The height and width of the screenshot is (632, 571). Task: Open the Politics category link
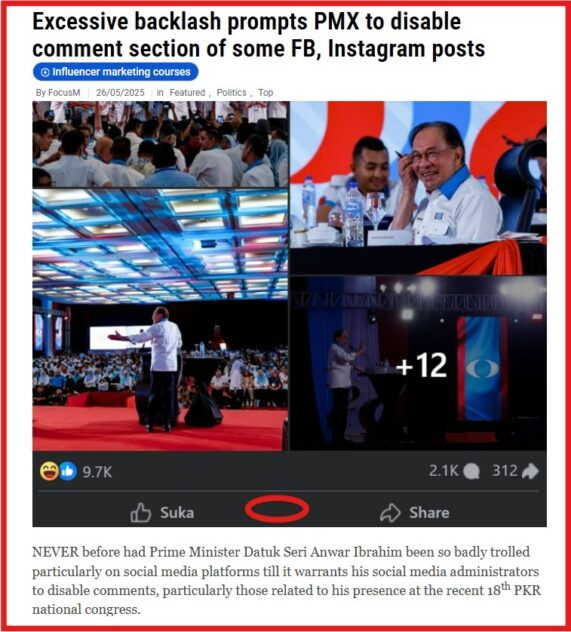tap(232, 93)
